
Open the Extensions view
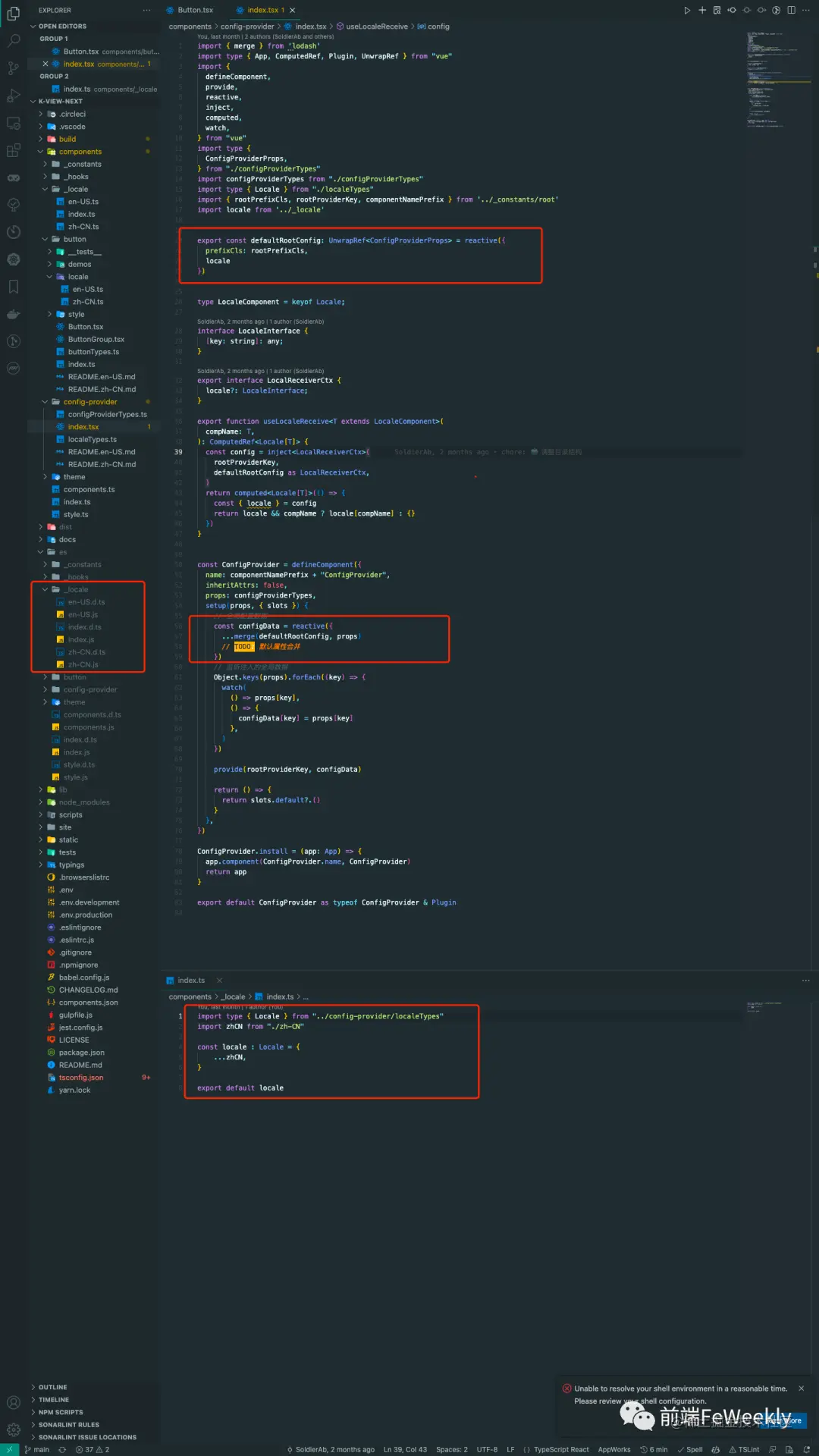coord(13,150)
